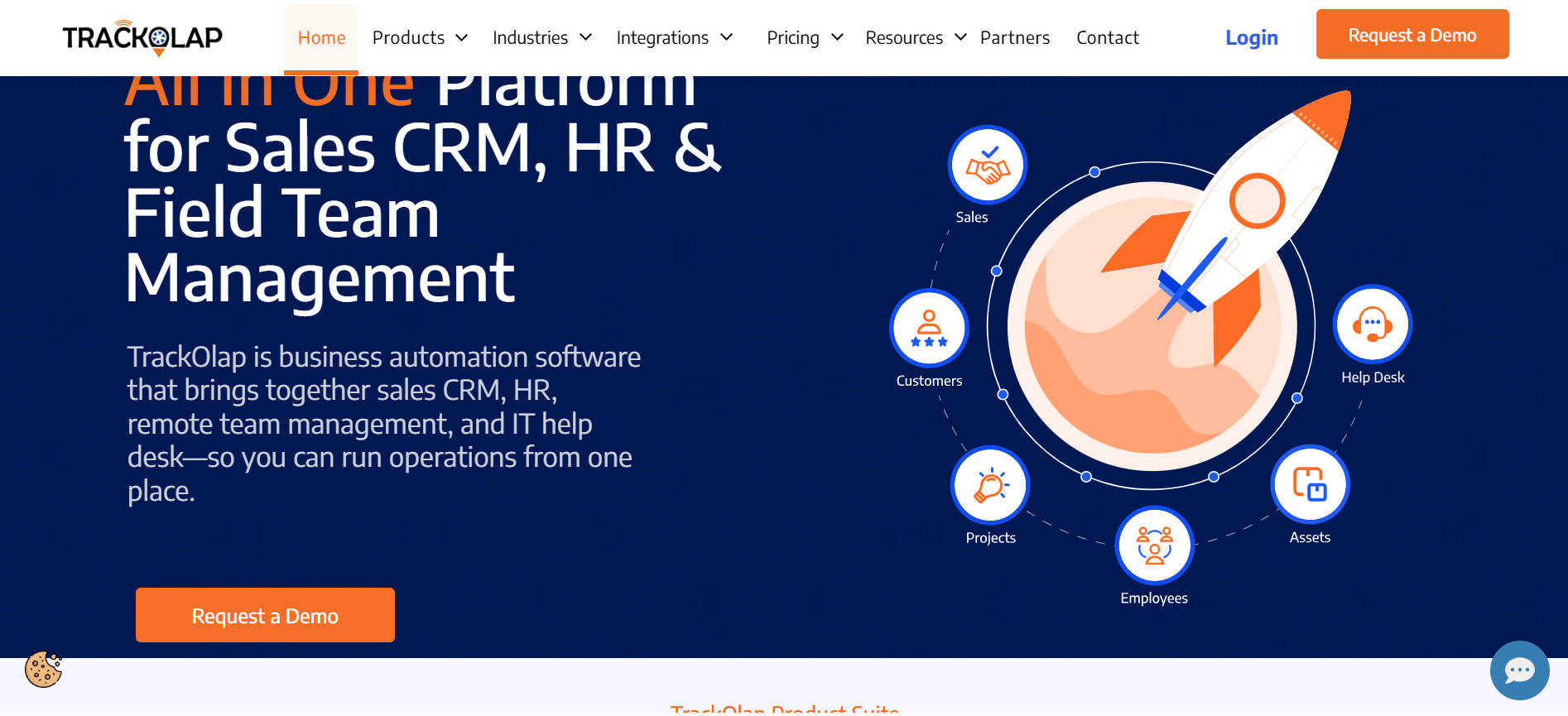The image size is (1568, 716).
Task: Expand the Industries dropdown chevron
Action: tap(585, 38)
